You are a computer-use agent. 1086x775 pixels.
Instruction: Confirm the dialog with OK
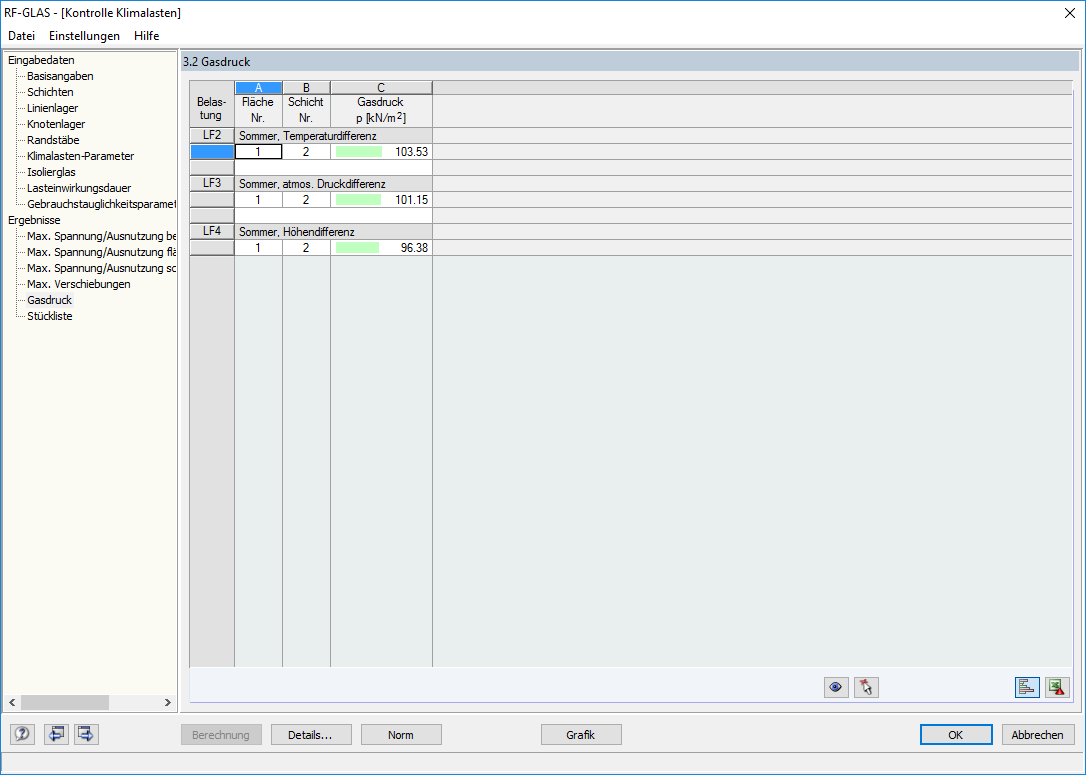(956, 734)
